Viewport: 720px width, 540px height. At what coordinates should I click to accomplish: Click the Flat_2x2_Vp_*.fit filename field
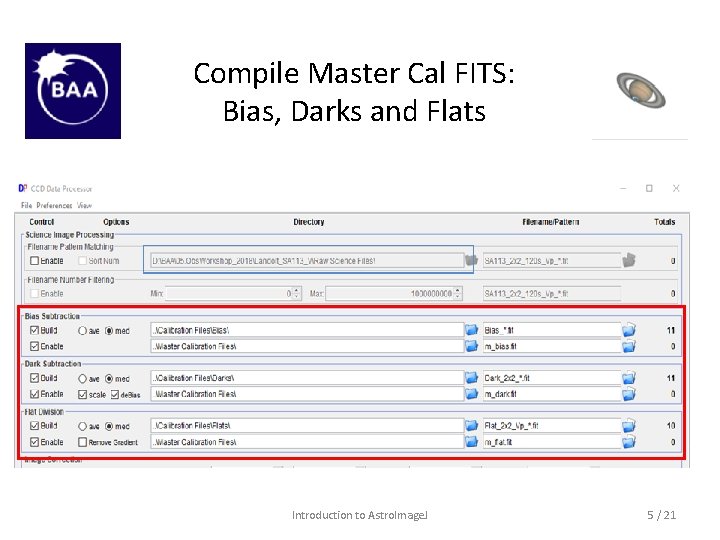pyautogui.click(x=552, y=426)
